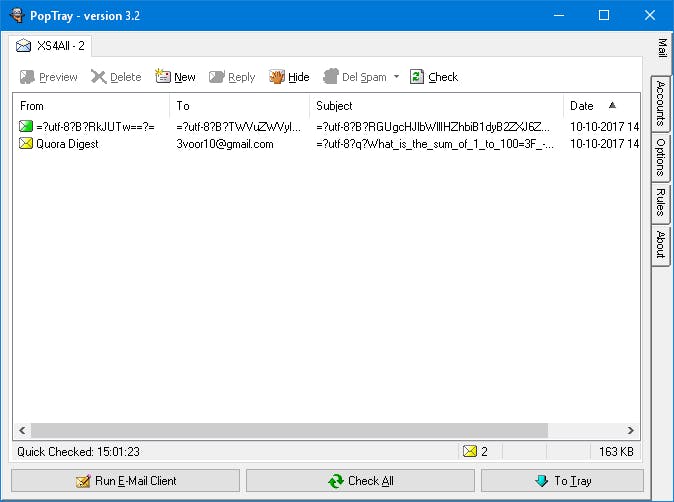
Task: Click the Run E-Mail Client button
Action: click(x=126, y=481)
